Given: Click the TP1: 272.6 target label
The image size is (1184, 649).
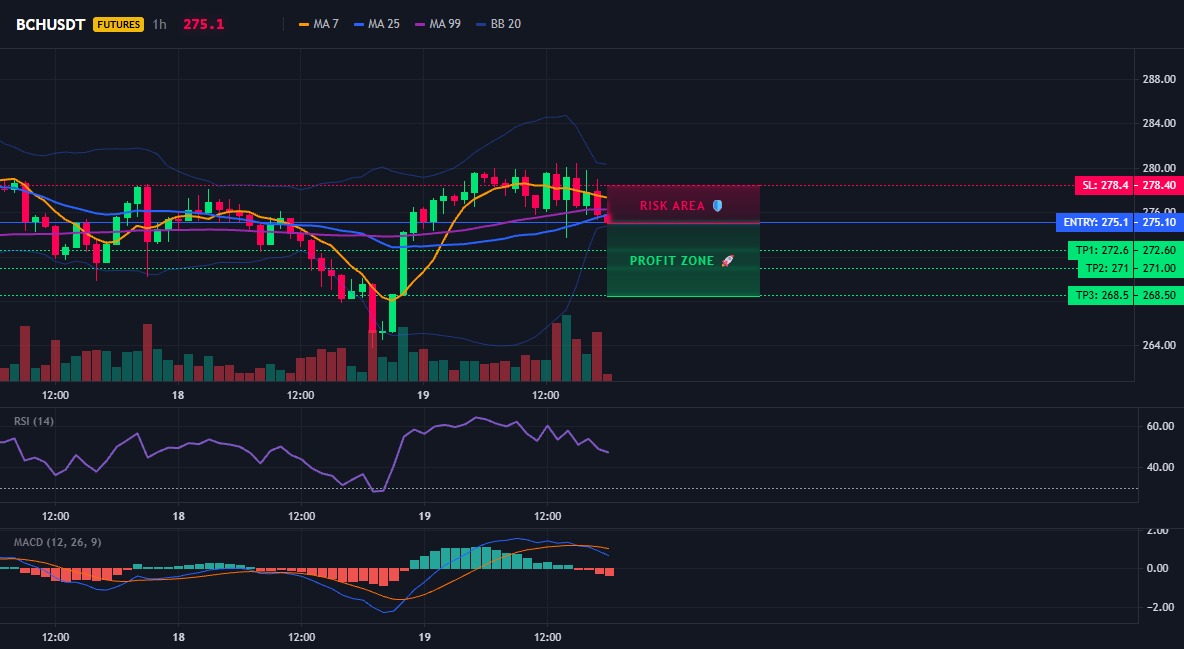Looking at the screenshot, I should (1102, 250).
